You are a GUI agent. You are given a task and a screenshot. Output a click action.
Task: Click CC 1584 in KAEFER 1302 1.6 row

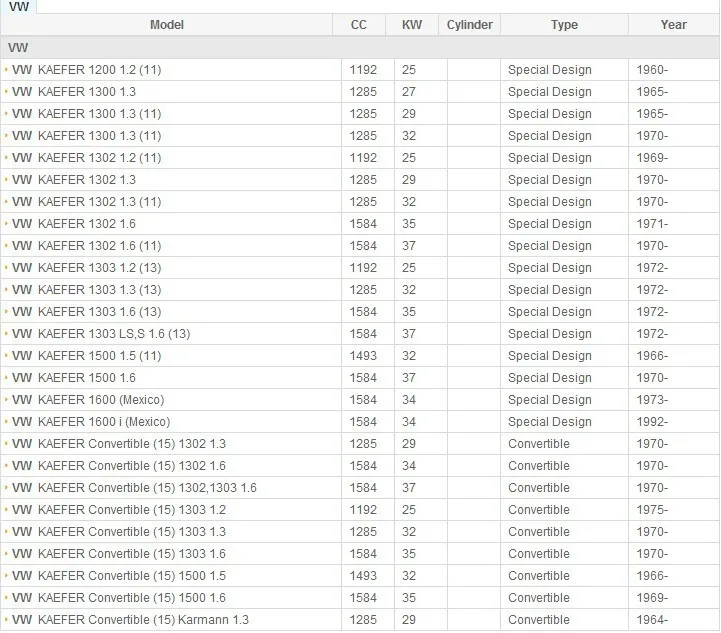[x=363, y=224]
